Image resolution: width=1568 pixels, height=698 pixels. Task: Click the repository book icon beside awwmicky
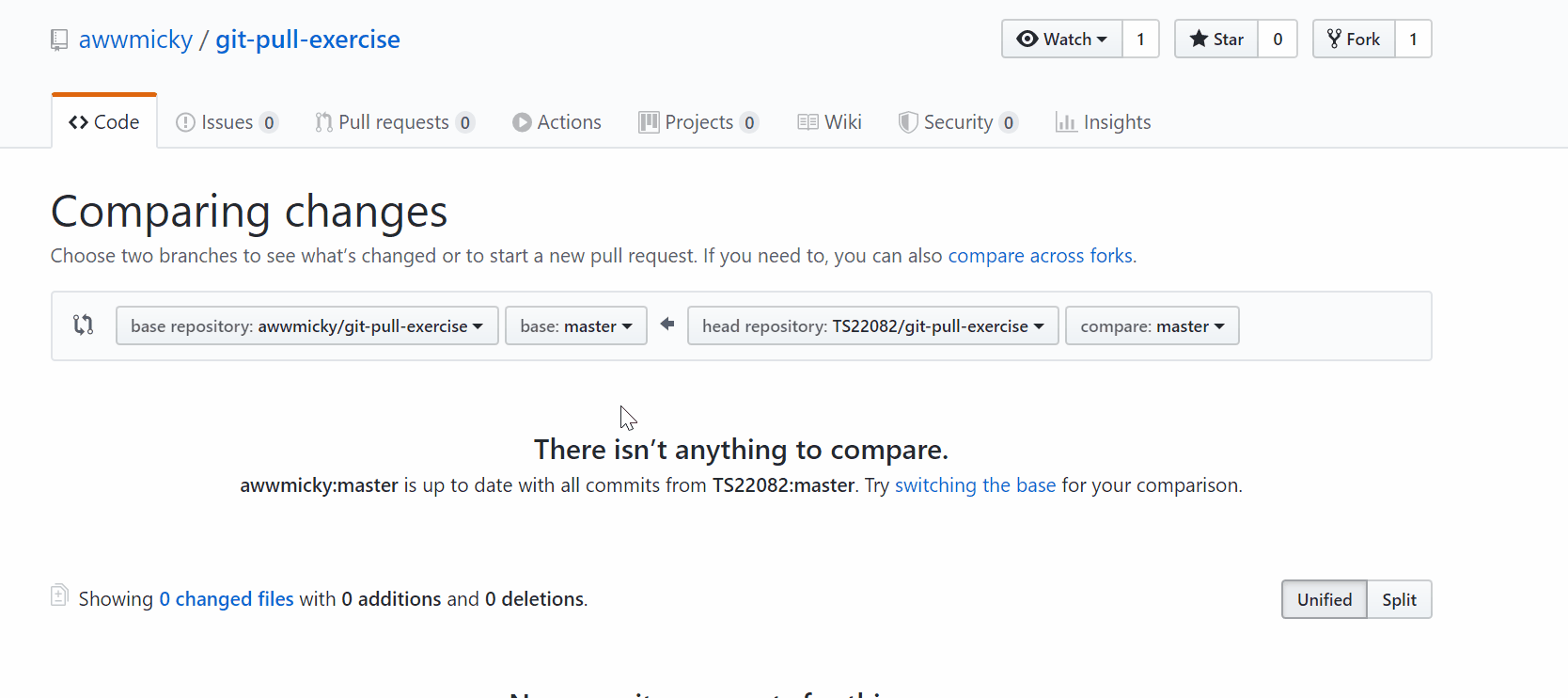click(x=59, y=40)
